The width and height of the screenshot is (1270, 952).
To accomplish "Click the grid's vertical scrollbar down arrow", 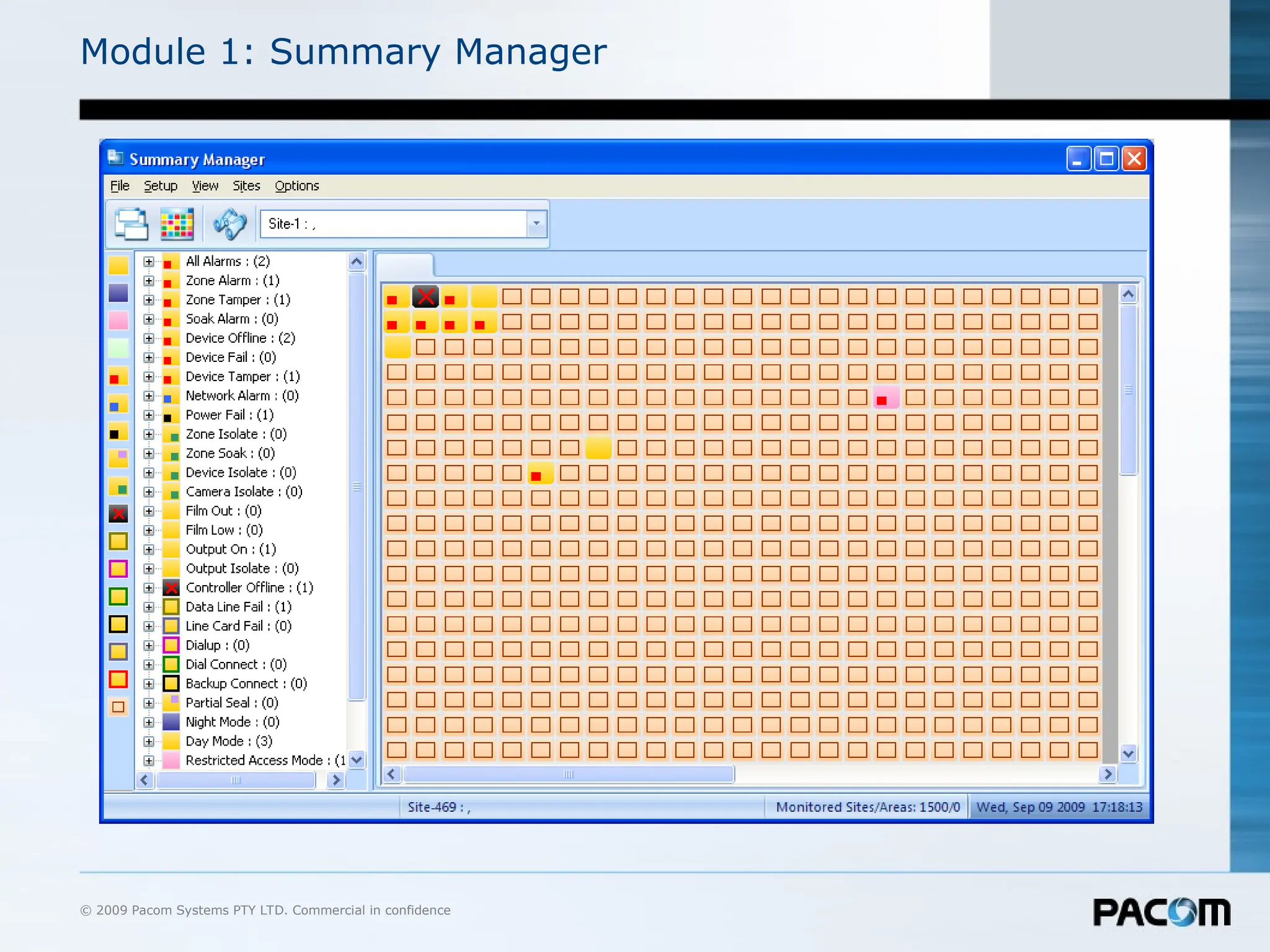I will 1128,754.
